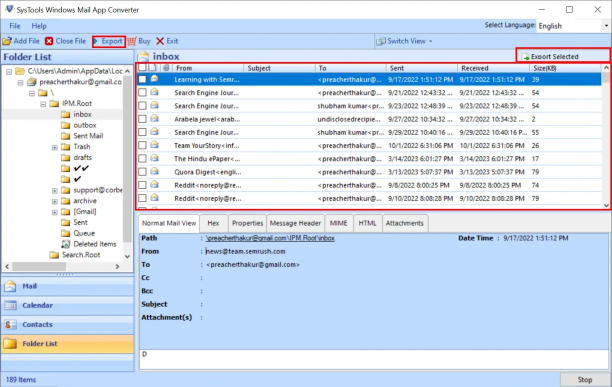The image size is (612, 387).
Task: Click the email list vertical scrollbar down arrow
Action: 606,205
